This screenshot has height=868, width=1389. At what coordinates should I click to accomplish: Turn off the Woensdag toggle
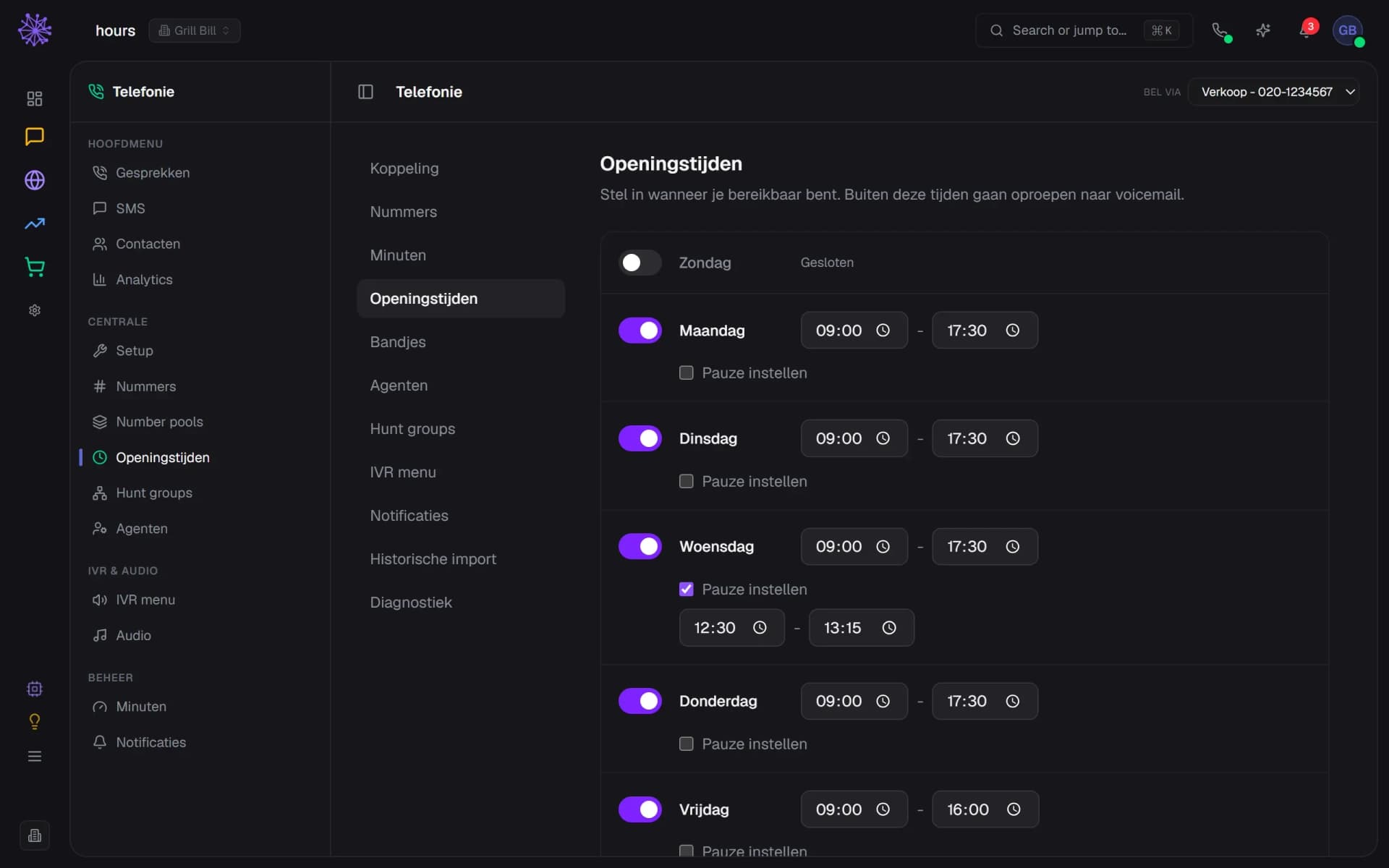640,546
